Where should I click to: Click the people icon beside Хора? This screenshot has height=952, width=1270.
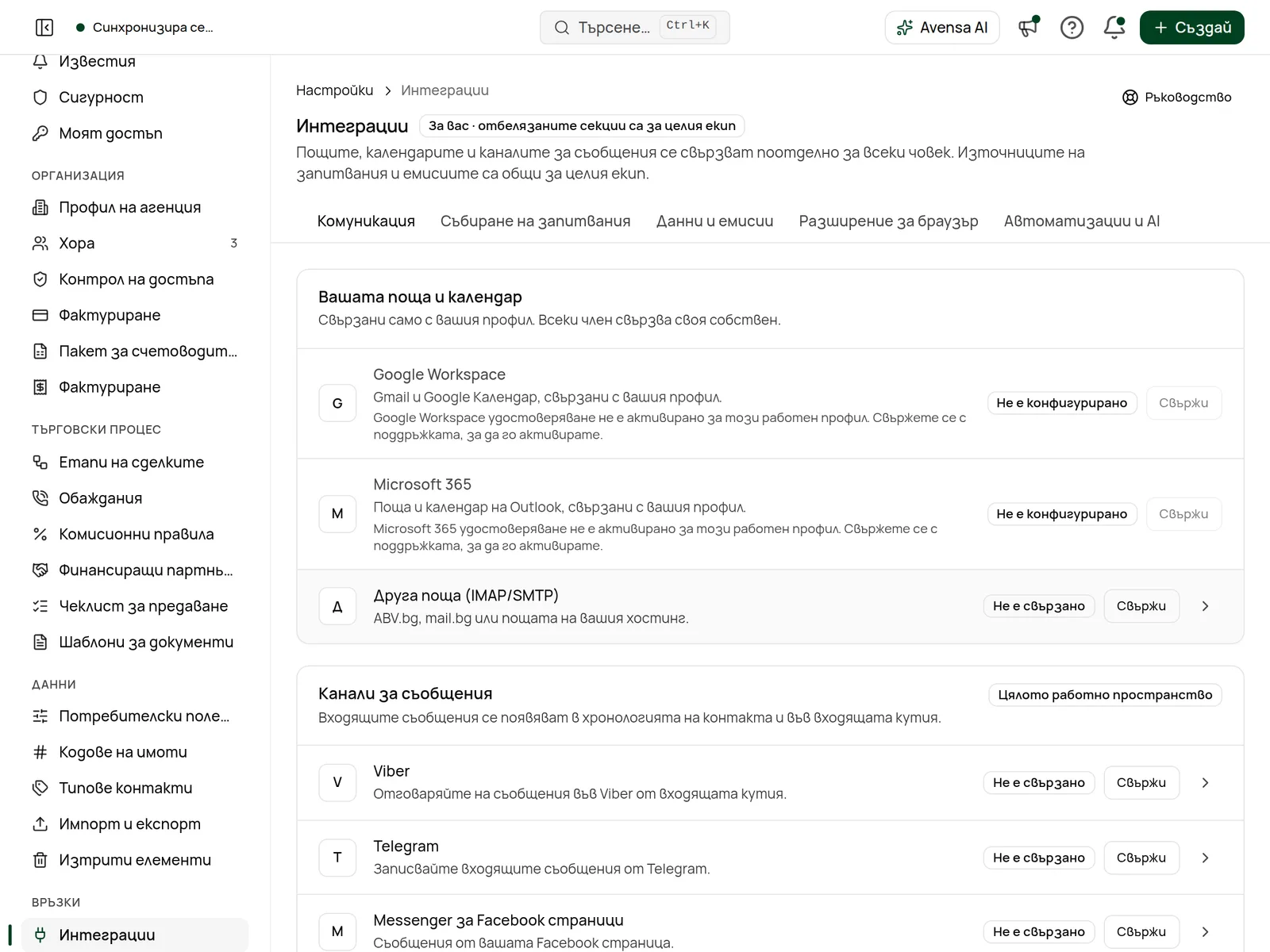(40, 244)
